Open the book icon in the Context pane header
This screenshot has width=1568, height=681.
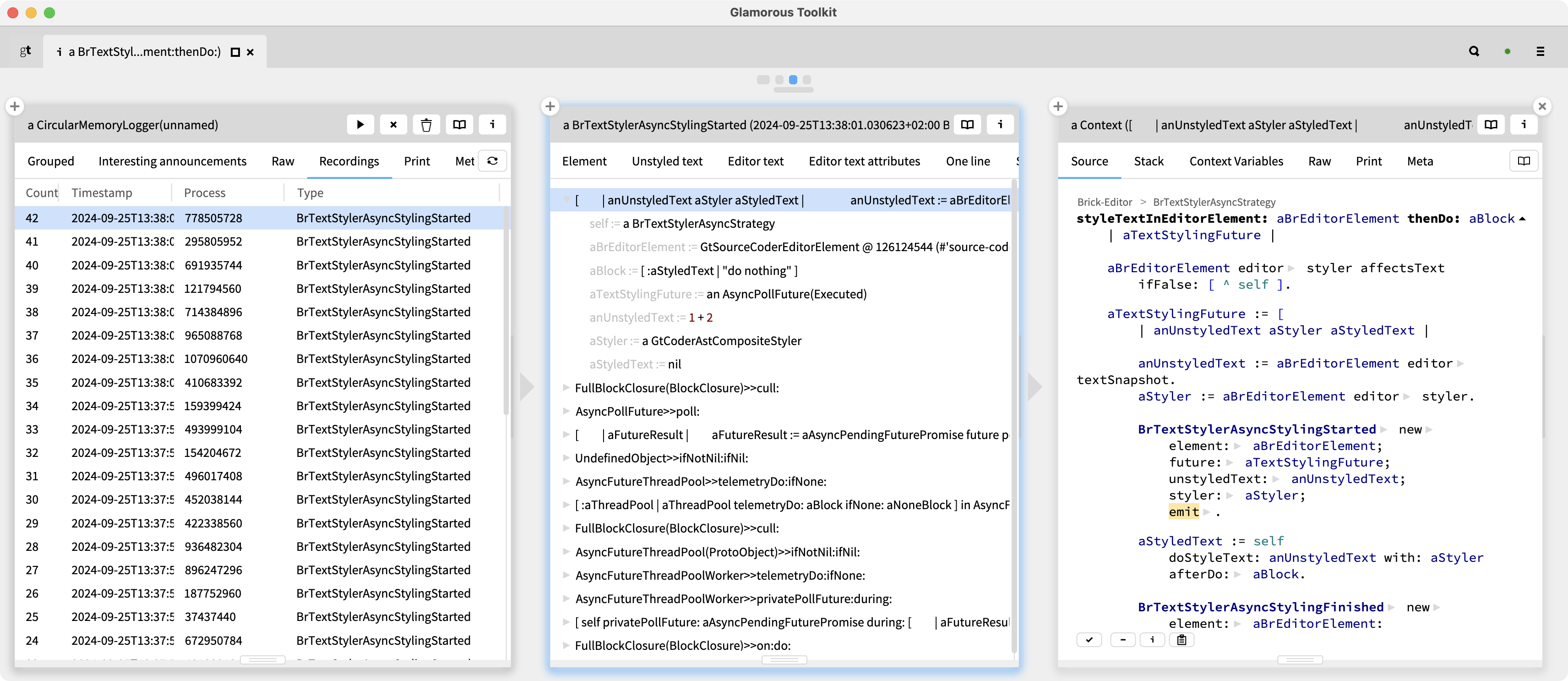(x=1491, y=125)
